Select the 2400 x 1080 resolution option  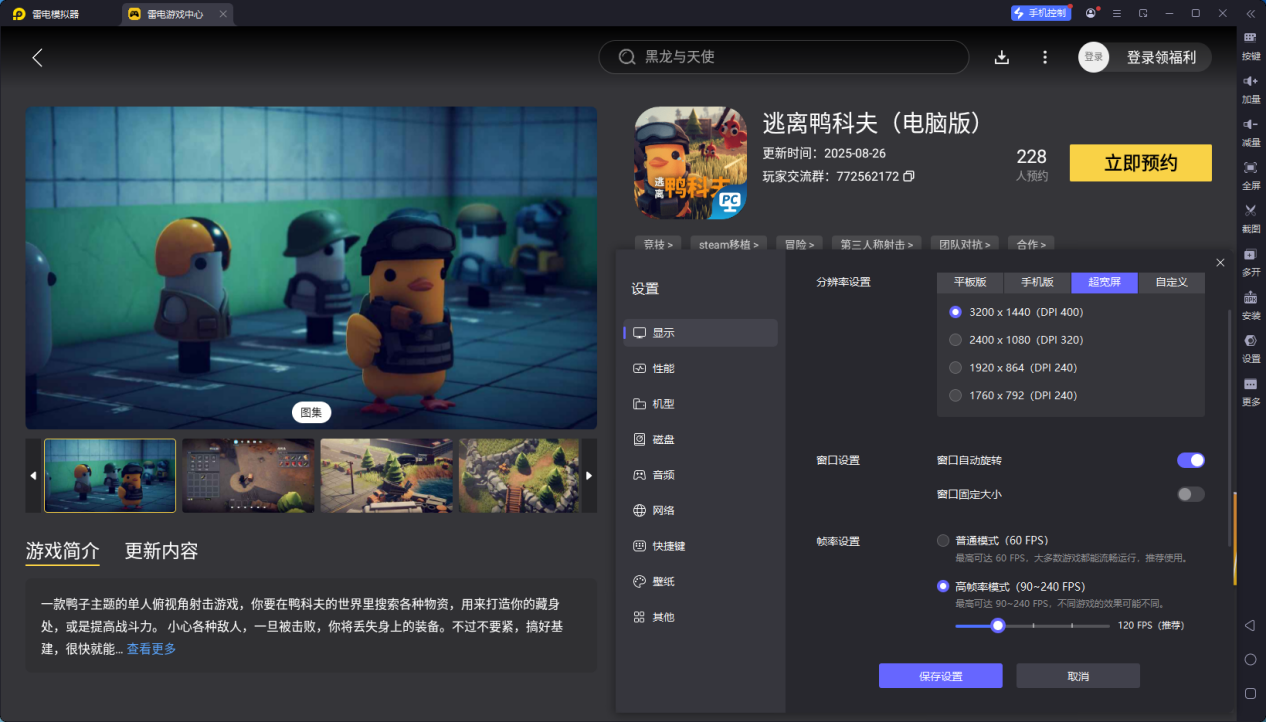(955, 340)
